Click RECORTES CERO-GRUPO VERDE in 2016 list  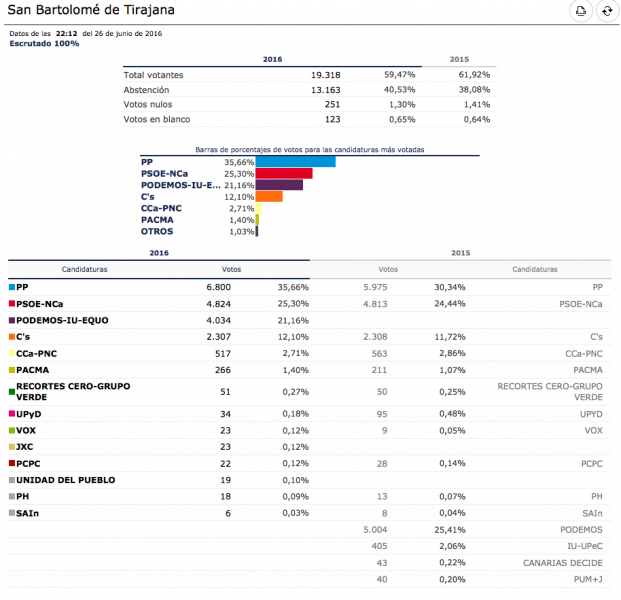coord(56,391)
